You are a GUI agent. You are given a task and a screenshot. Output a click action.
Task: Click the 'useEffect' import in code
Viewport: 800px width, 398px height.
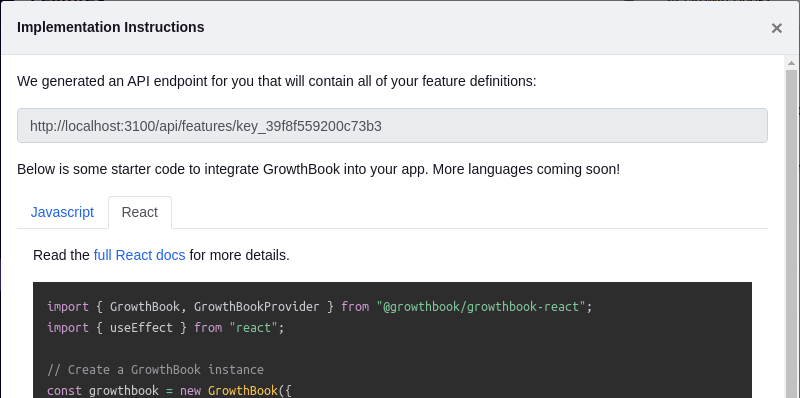point(141,328)
